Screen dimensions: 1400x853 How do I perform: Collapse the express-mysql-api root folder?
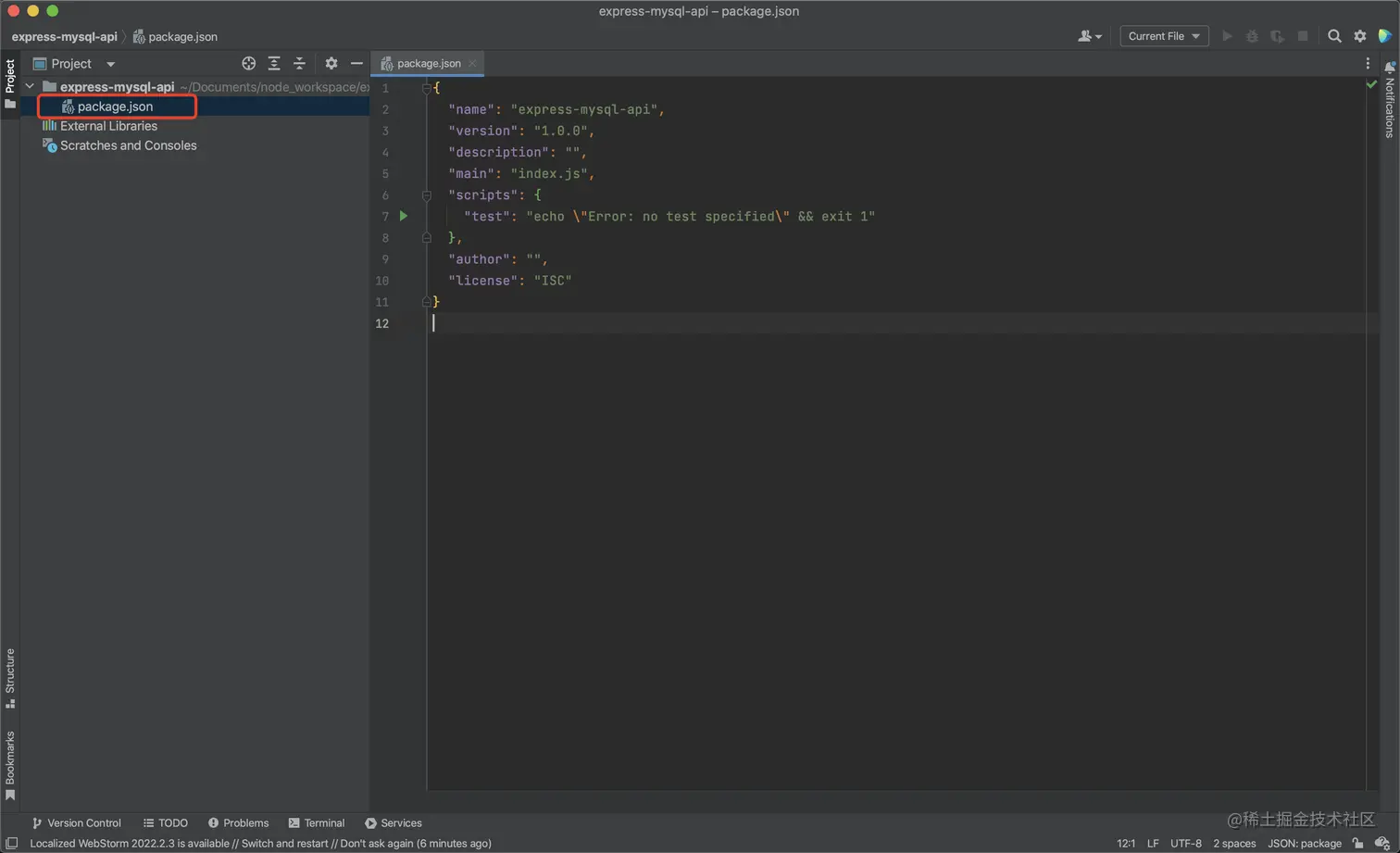tap(30, 86)
